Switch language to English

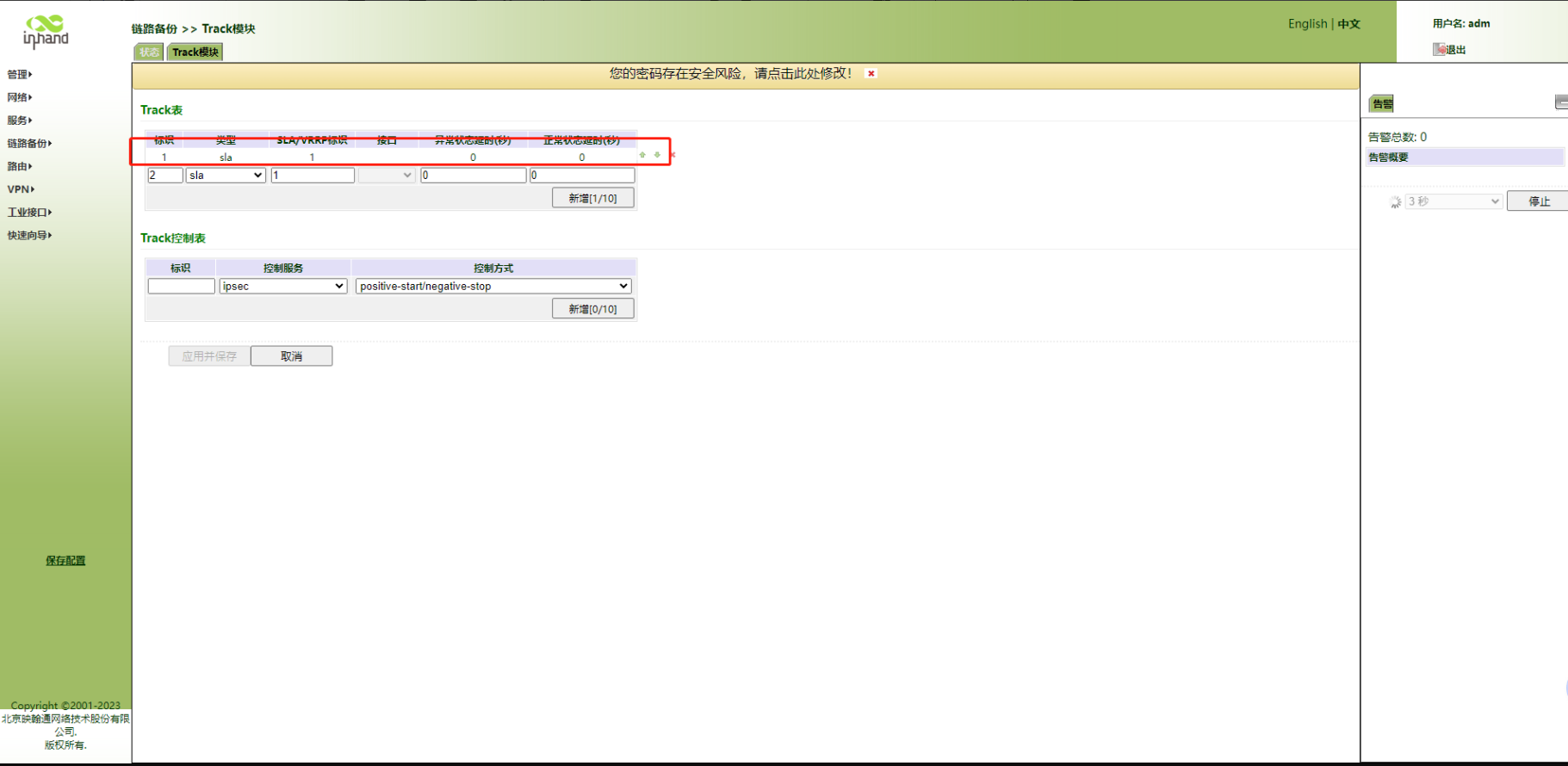pyautogui.click(x=1307, y=24)
